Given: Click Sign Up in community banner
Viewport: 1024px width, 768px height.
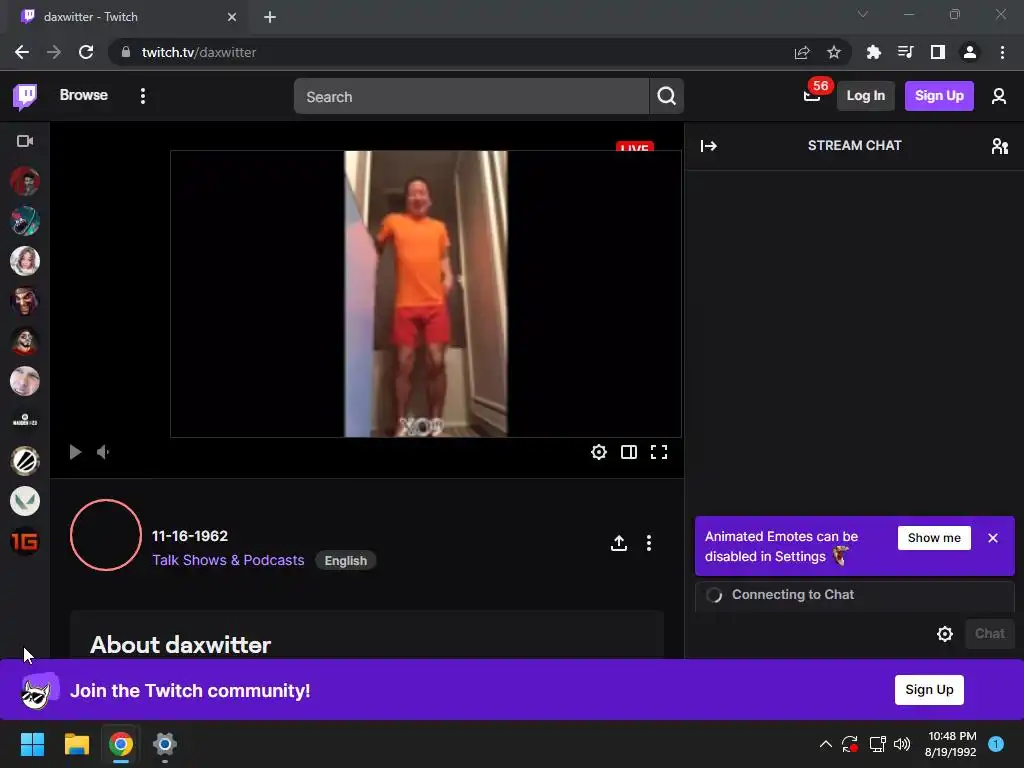Looking at the screenshot, I should pyautogui.click(x=929, y=690).
